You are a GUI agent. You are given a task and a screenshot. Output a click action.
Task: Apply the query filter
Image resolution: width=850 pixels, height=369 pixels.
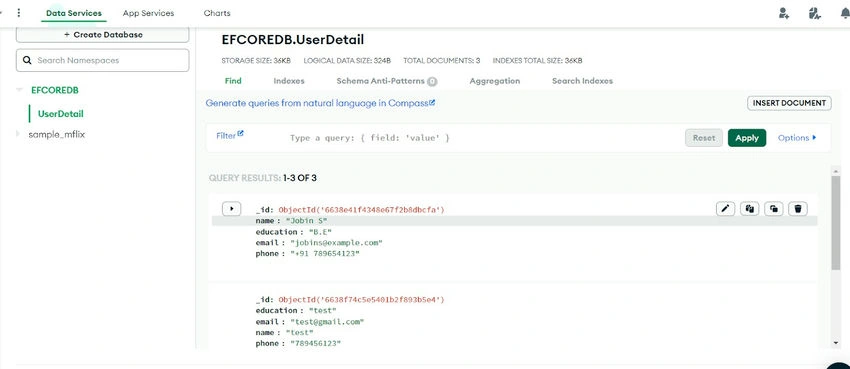[746, 138]
